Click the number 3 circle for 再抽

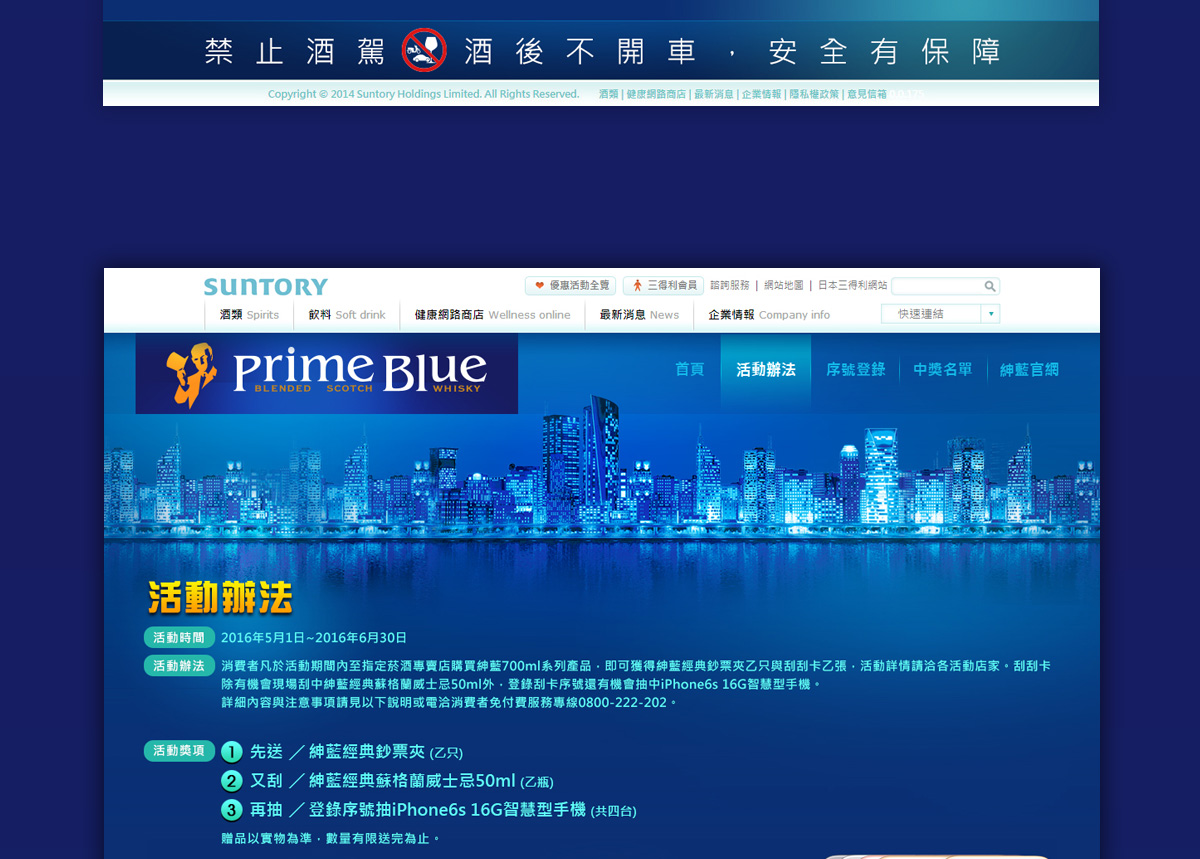point(232,810)
